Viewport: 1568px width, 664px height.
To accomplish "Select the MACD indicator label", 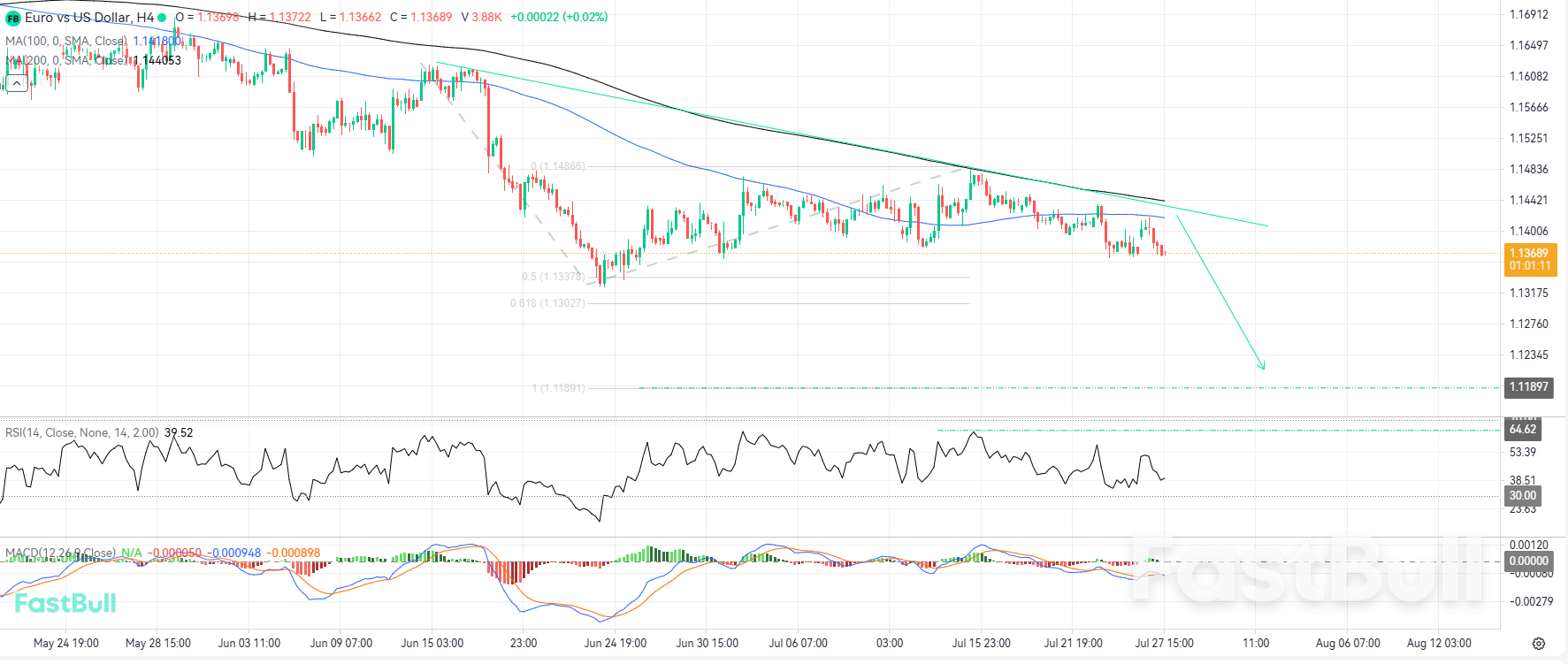I will (x=60, y=553).
